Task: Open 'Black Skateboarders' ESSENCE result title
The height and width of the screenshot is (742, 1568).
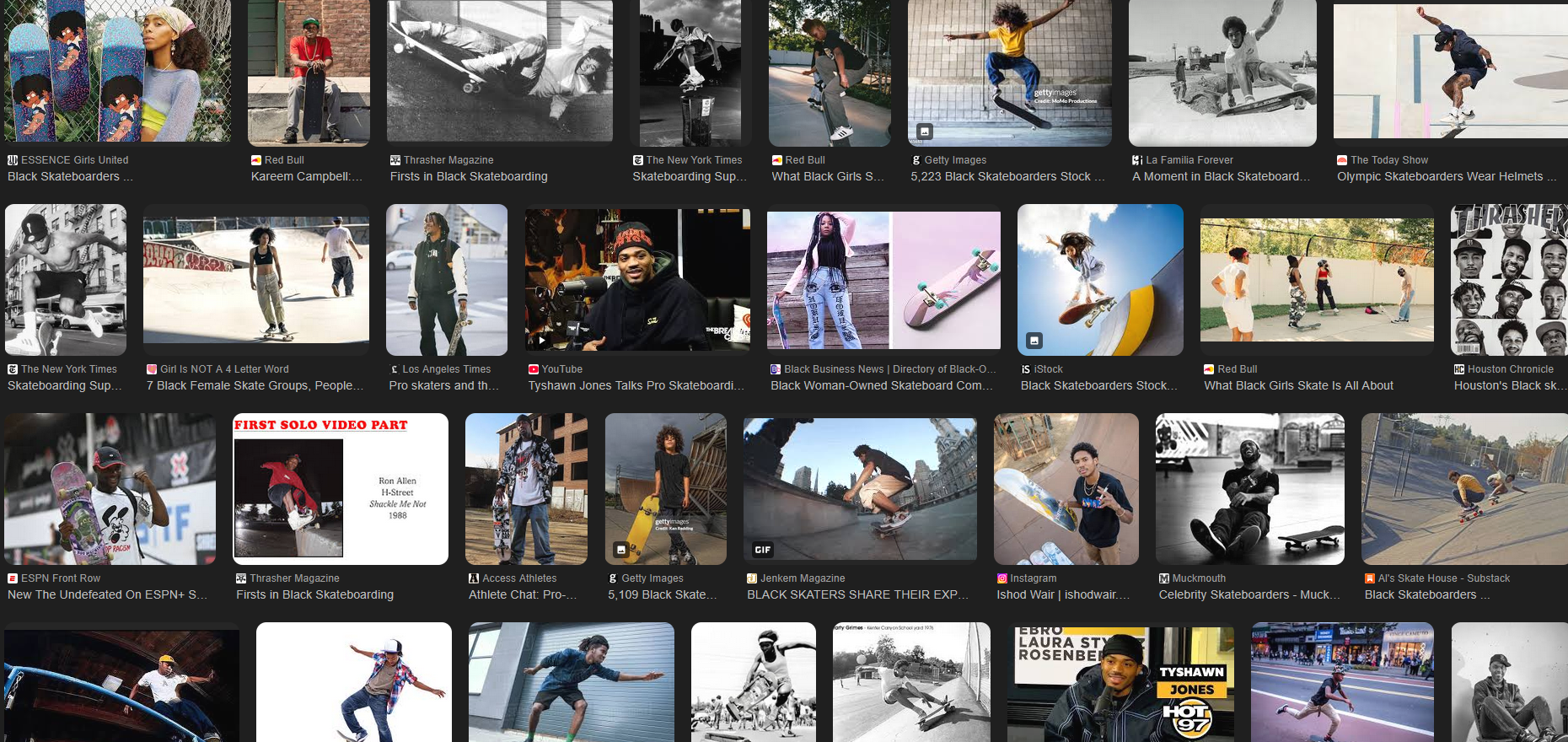Action: click(70, 176)
